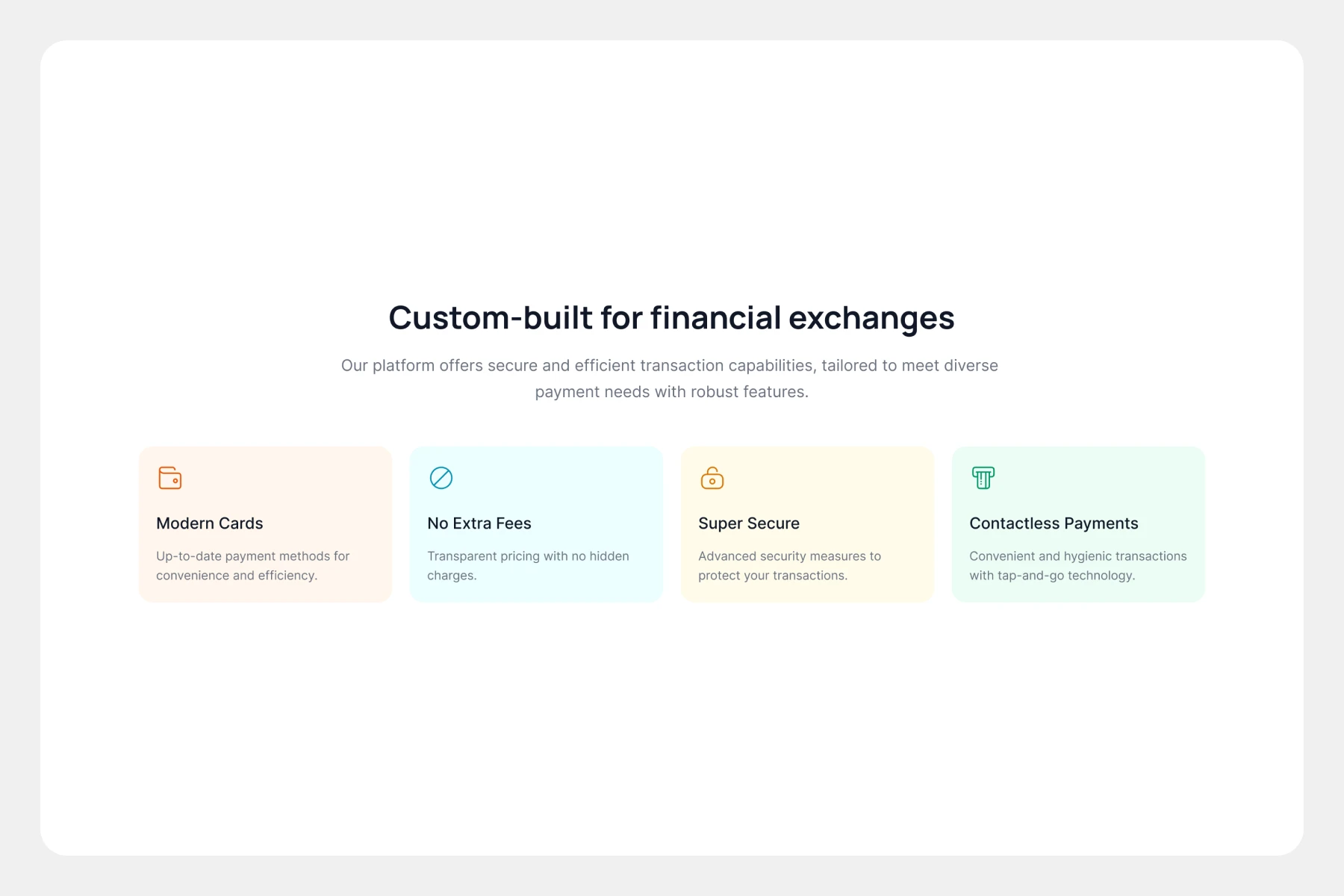The image size is (1344, 896).
Task: Click the 'Our platform offers secure' subtitle paragraph
Action: point(670,366)
